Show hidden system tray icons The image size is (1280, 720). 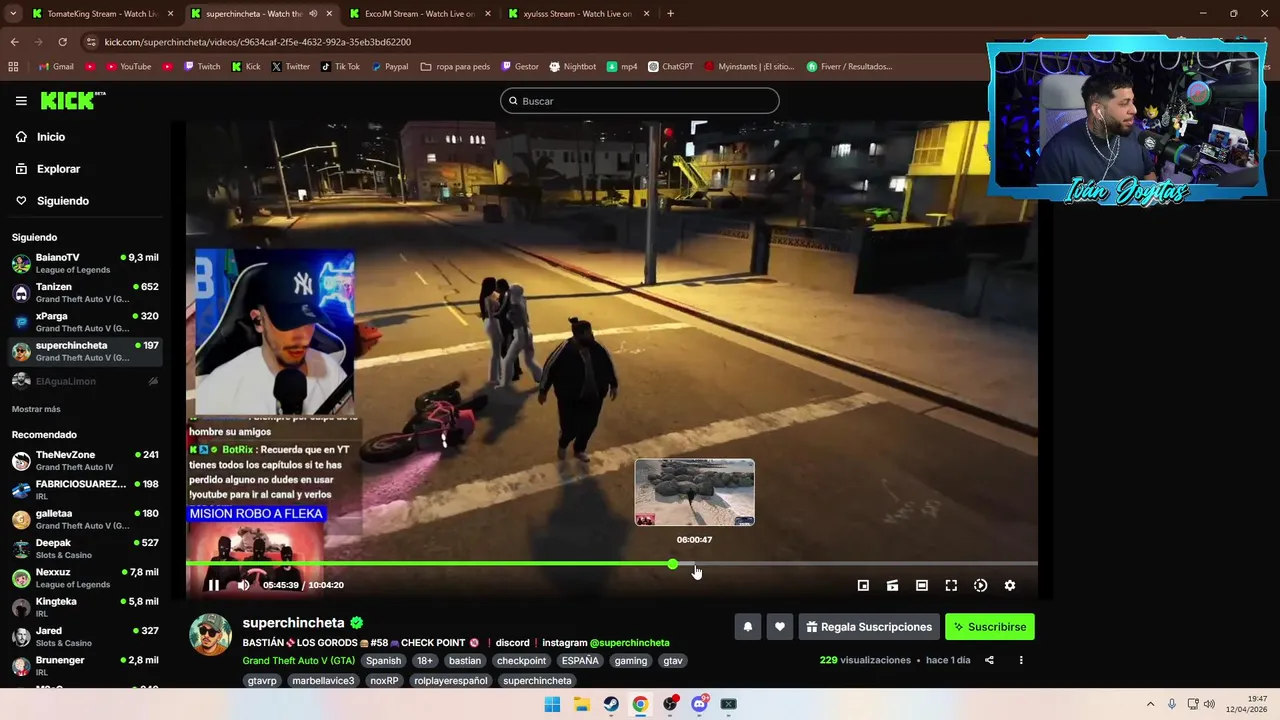point(1150,704)
